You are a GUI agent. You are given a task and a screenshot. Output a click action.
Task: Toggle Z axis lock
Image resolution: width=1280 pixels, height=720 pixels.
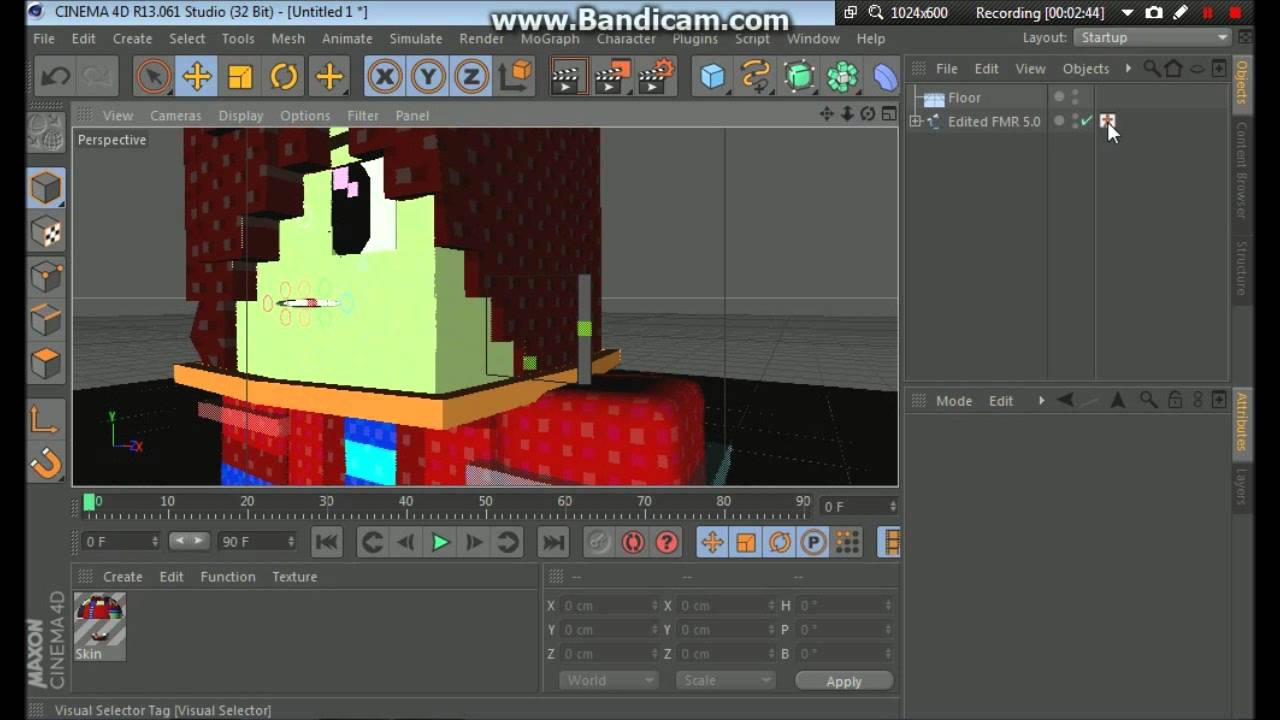(471, 77)
